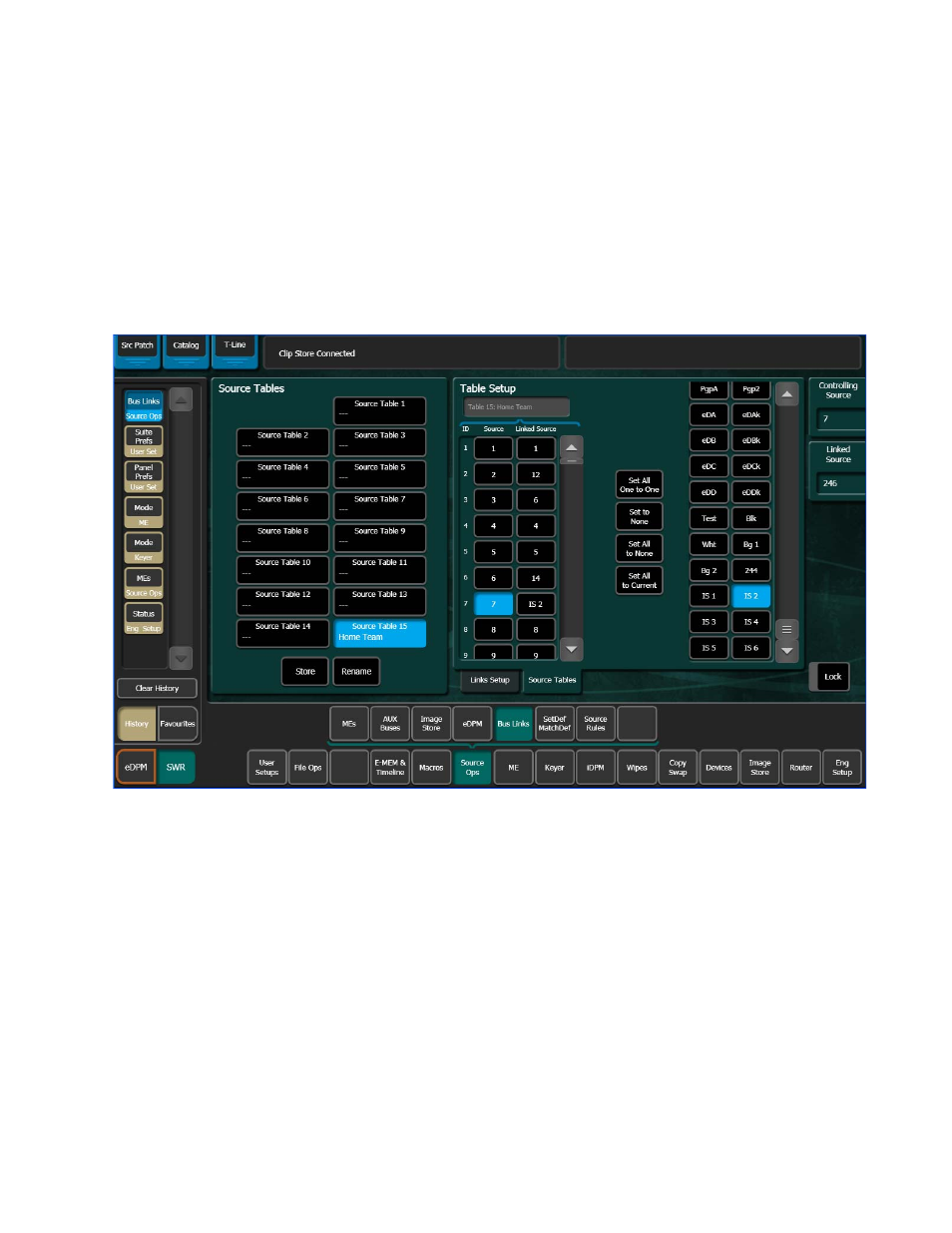Screen dimensions: 952x1233
Task: Open the User Setups menu
Action: (x=266, y=768)
